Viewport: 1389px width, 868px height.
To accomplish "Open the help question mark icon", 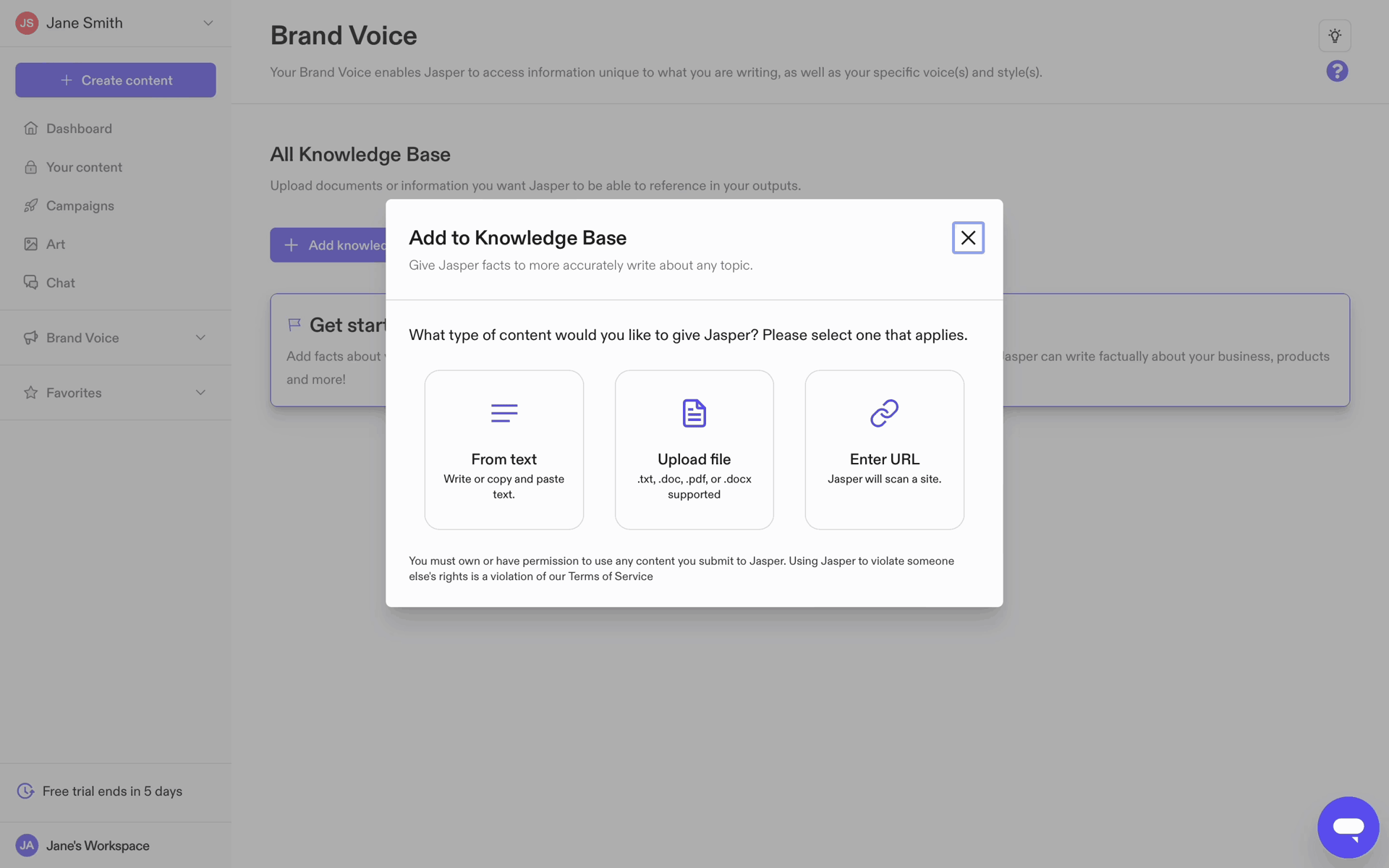I will point(1337,71).
